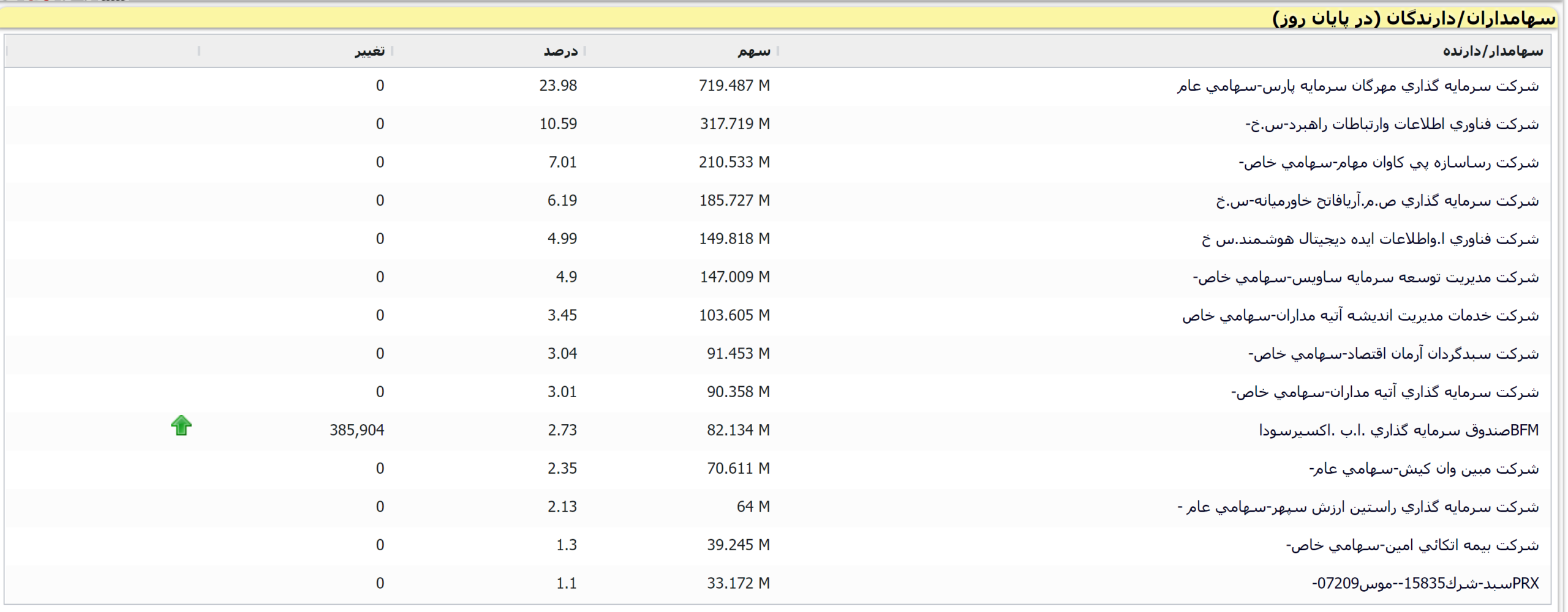
Task: Sort by the درصد column header
Action: click(x=560, y=51)
